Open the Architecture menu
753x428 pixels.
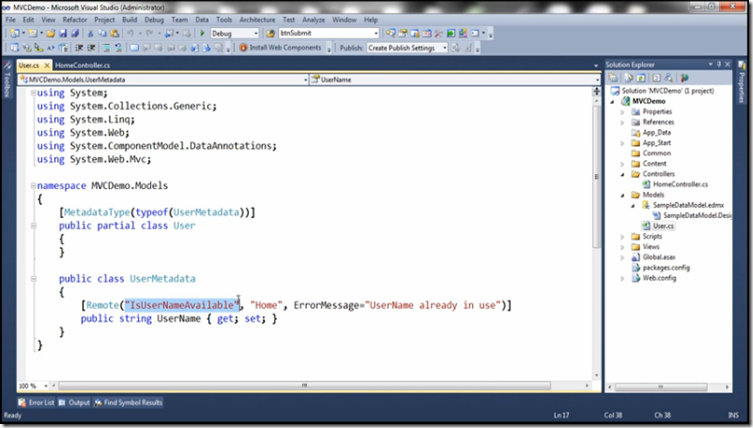257,20
